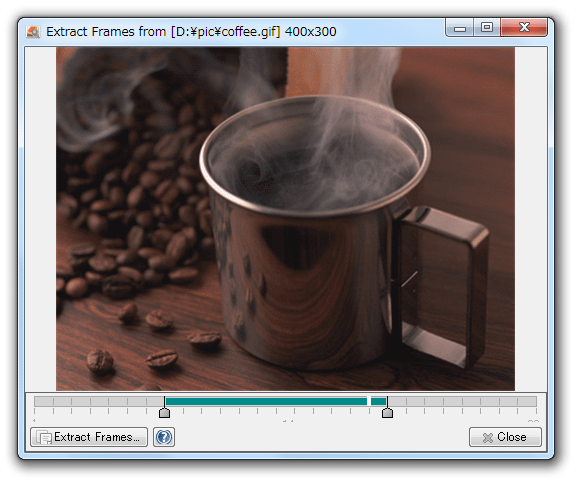Minimize the Extract Frames window

pyautogui.click(x=460, y=28)
